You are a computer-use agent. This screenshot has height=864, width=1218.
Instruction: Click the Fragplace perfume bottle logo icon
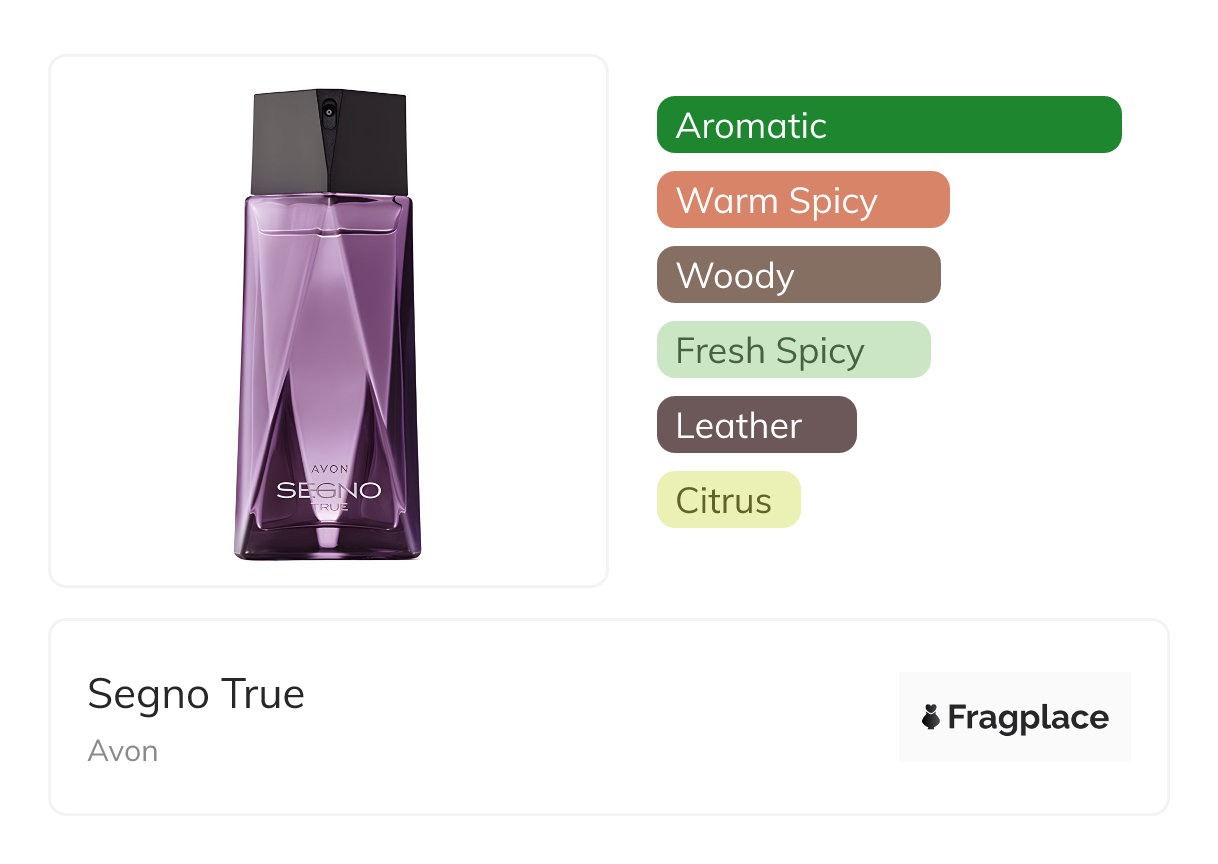tap(931, 717)
